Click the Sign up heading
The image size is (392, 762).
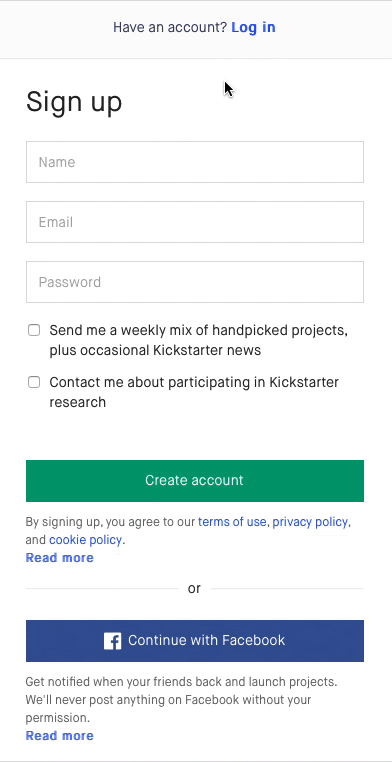coord(74,103)
